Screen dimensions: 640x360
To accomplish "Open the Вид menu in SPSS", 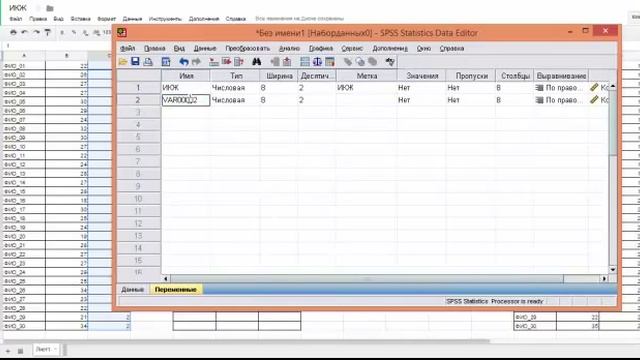I will tap(179, 48).
